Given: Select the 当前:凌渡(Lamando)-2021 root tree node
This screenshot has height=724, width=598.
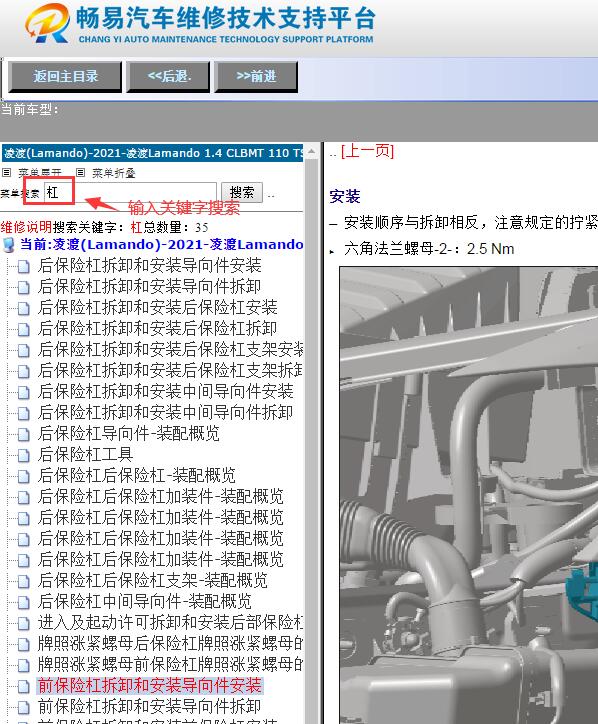Looking at the screenshot, I should click(162, 244).
